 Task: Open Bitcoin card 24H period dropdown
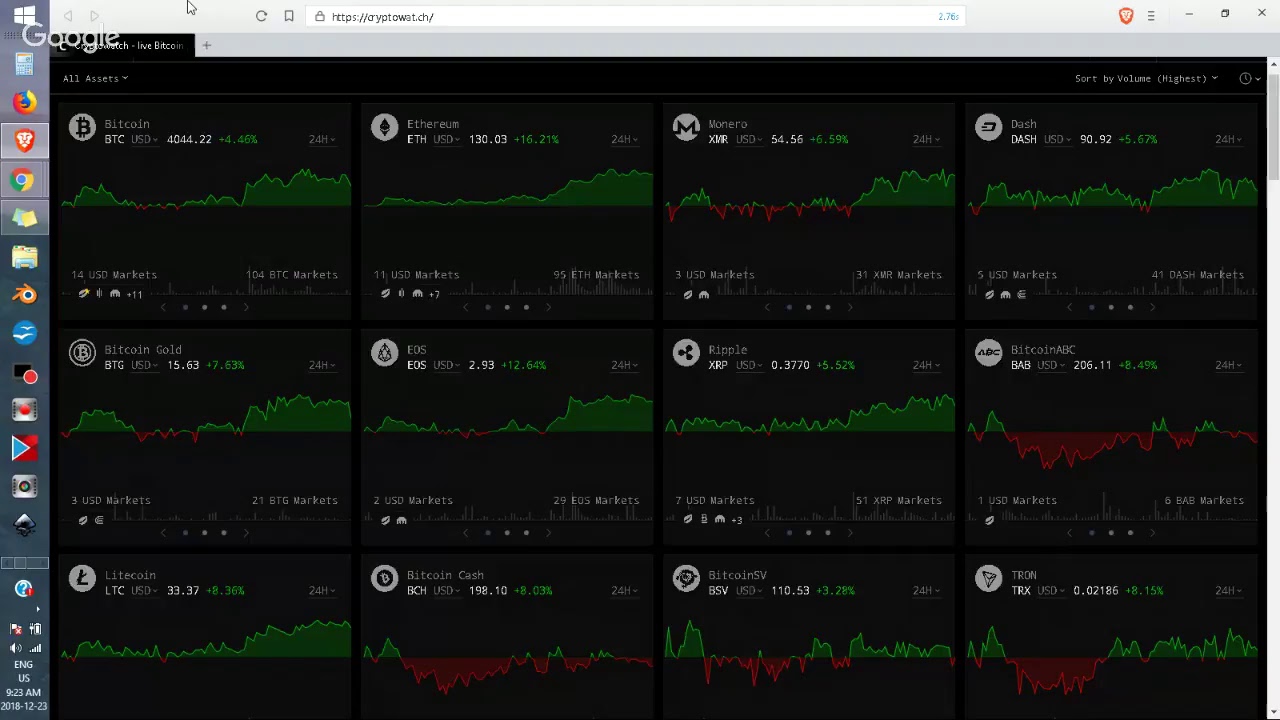(322, 140)
